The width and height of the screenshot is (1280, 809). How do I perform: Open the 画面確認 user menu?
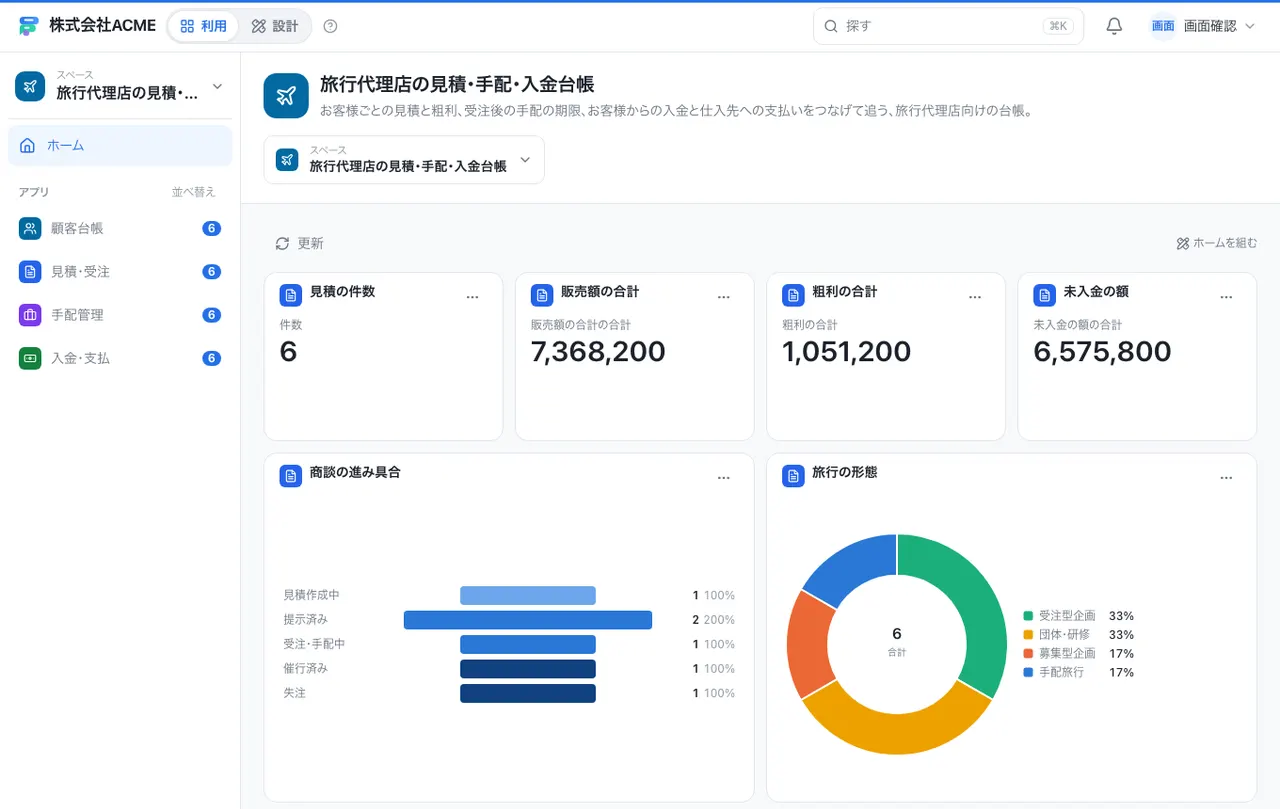click(1202, 26)
